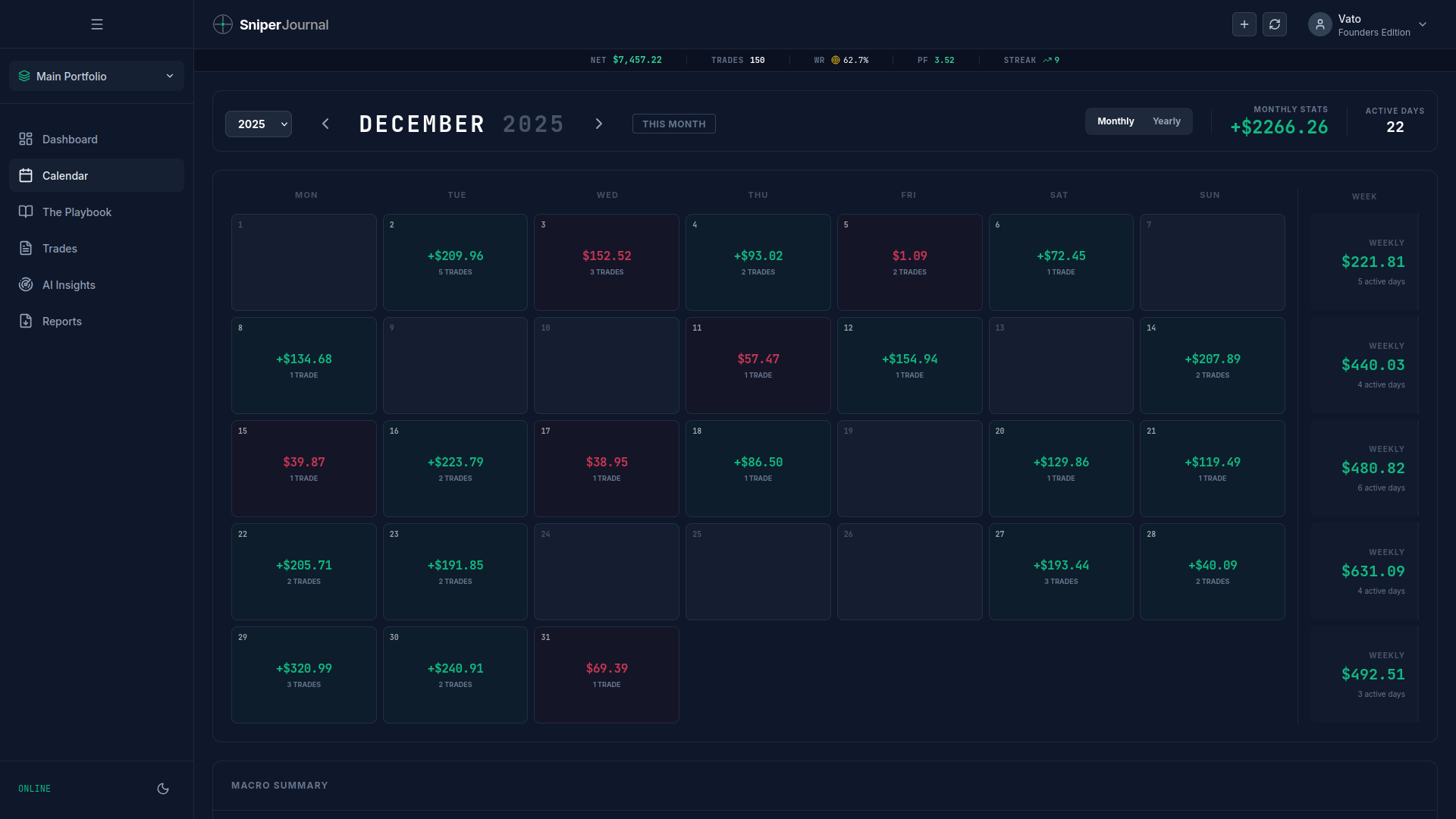Click the weekly summary $631.09
1456x819 pixels.
1365,572
